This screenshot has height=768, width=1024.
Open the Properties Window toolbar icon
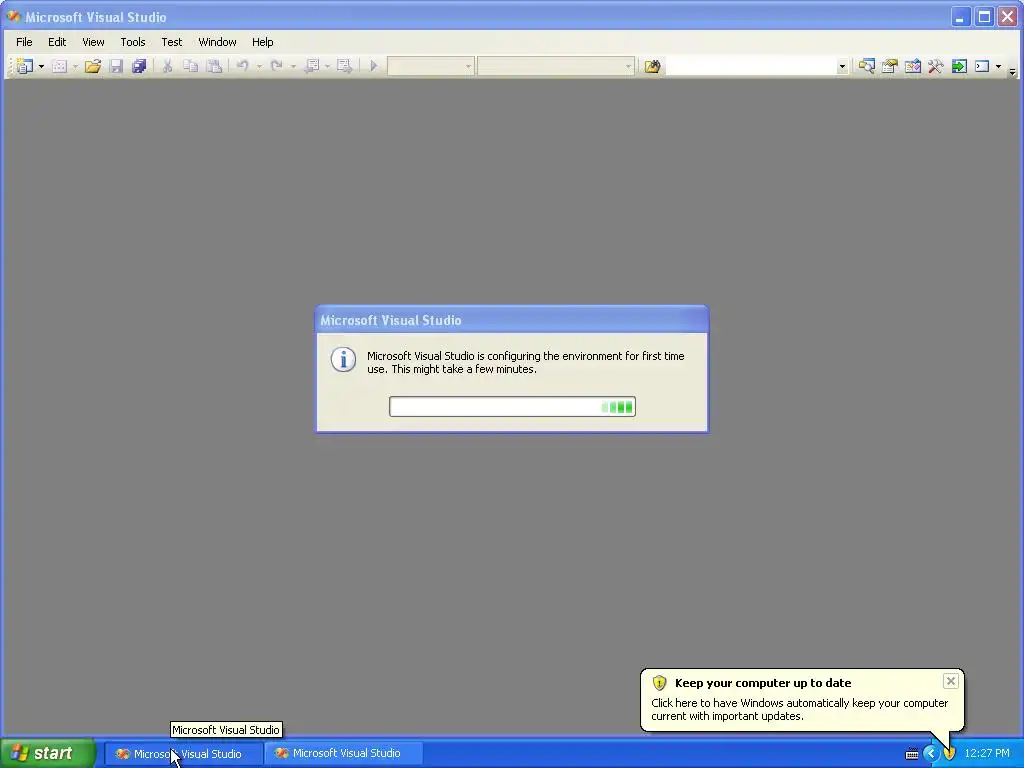pyautogui.click(x=889, y=66)
